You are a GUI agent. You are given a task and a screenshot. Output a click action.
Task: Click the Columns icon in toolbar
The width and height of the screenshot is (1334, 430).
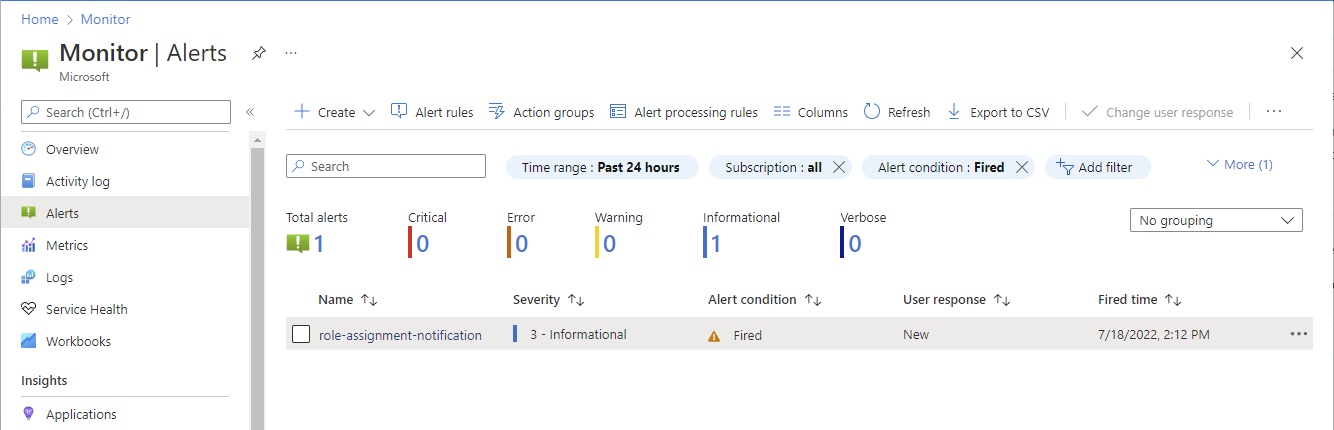[x=782, y=112]
